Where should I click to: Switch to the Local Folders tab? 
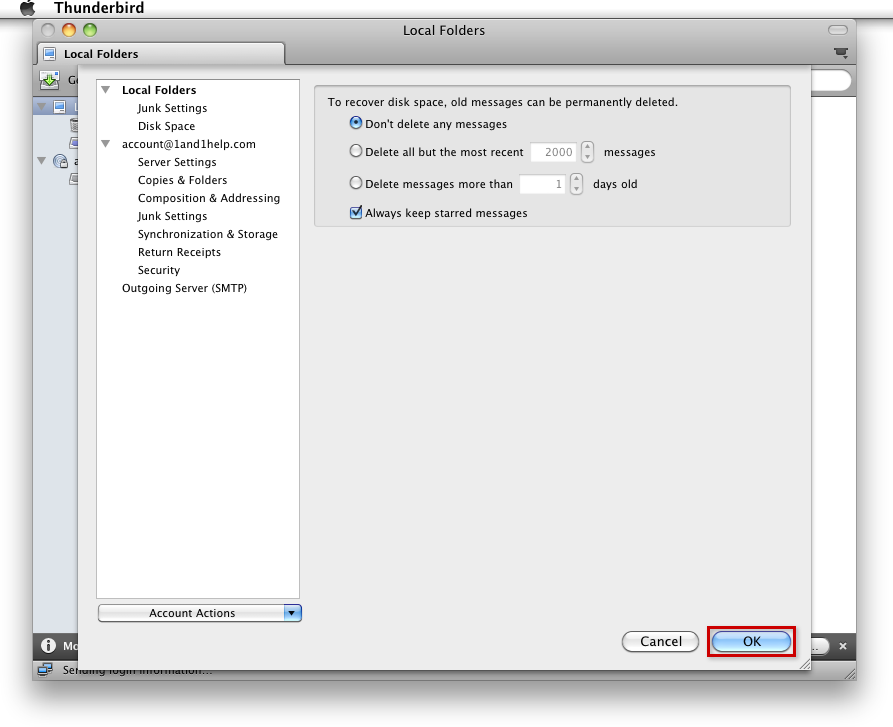pos(161,54)
